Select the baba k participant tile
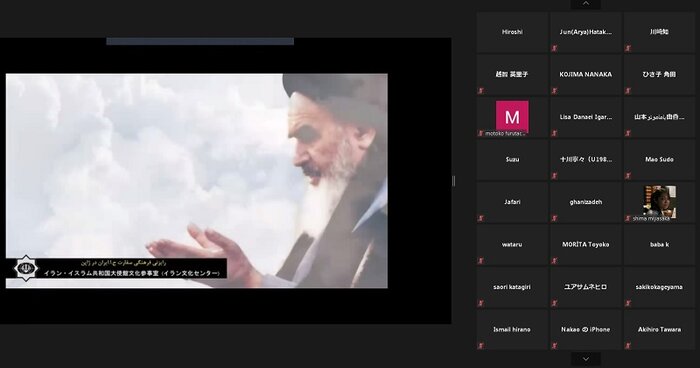 coord(659,245)
